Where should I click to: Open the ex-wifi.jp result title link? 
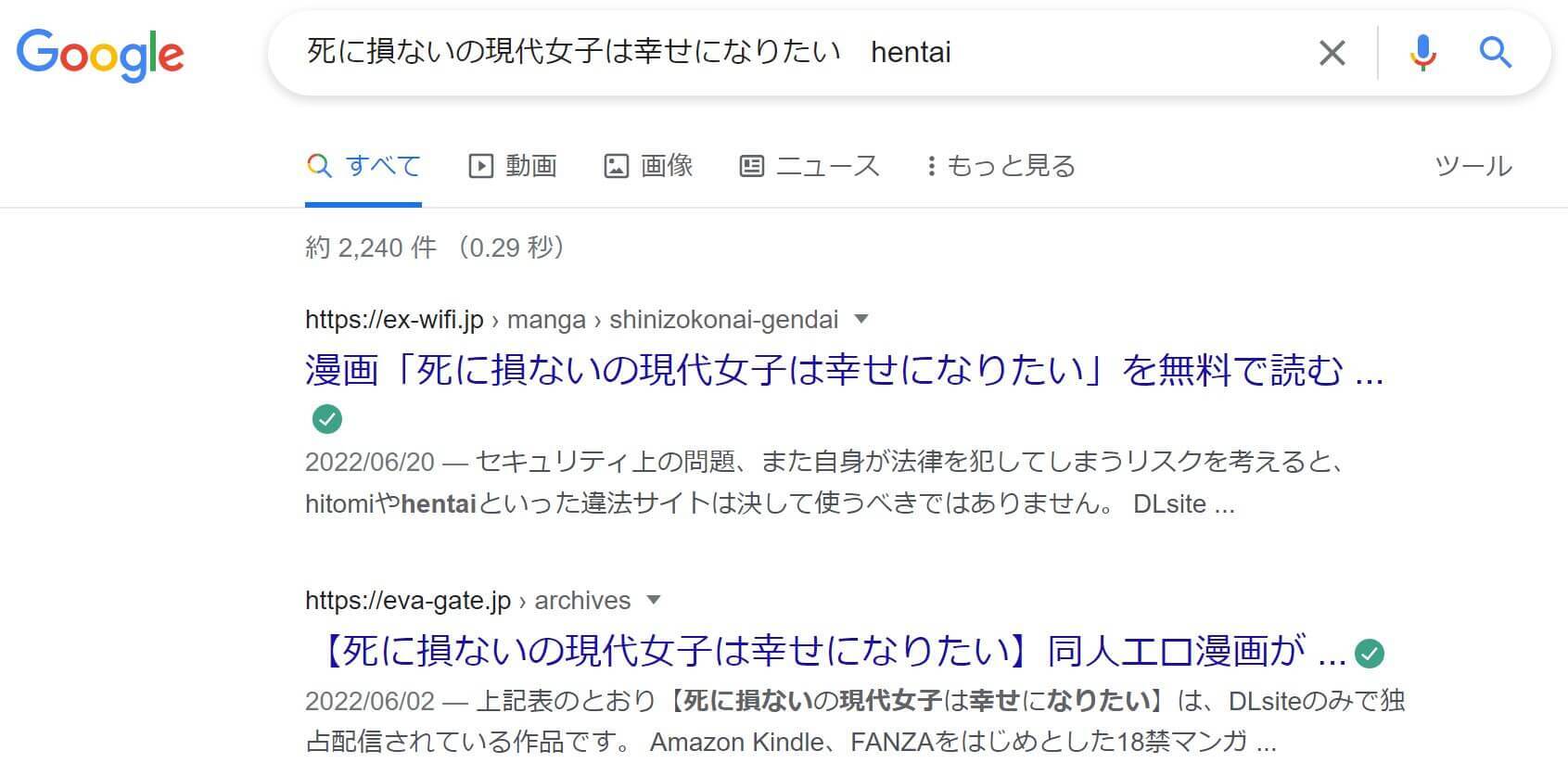coord(844,371)
